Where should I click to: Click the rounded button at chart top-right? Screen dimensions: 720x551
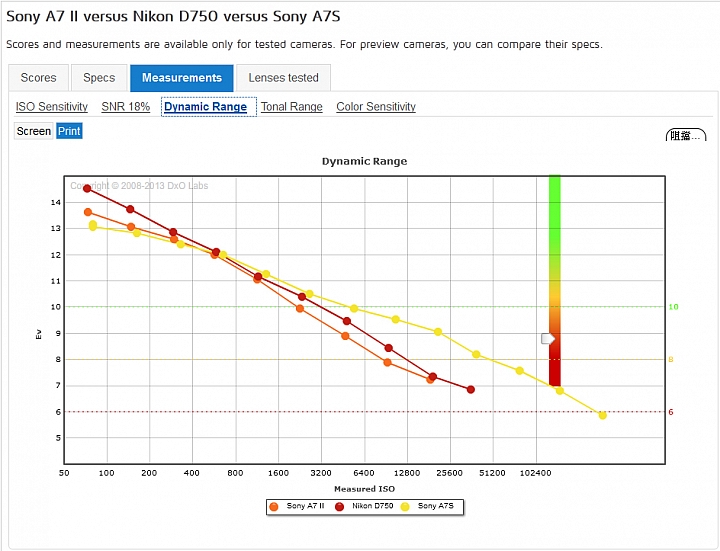click(686, 135)
